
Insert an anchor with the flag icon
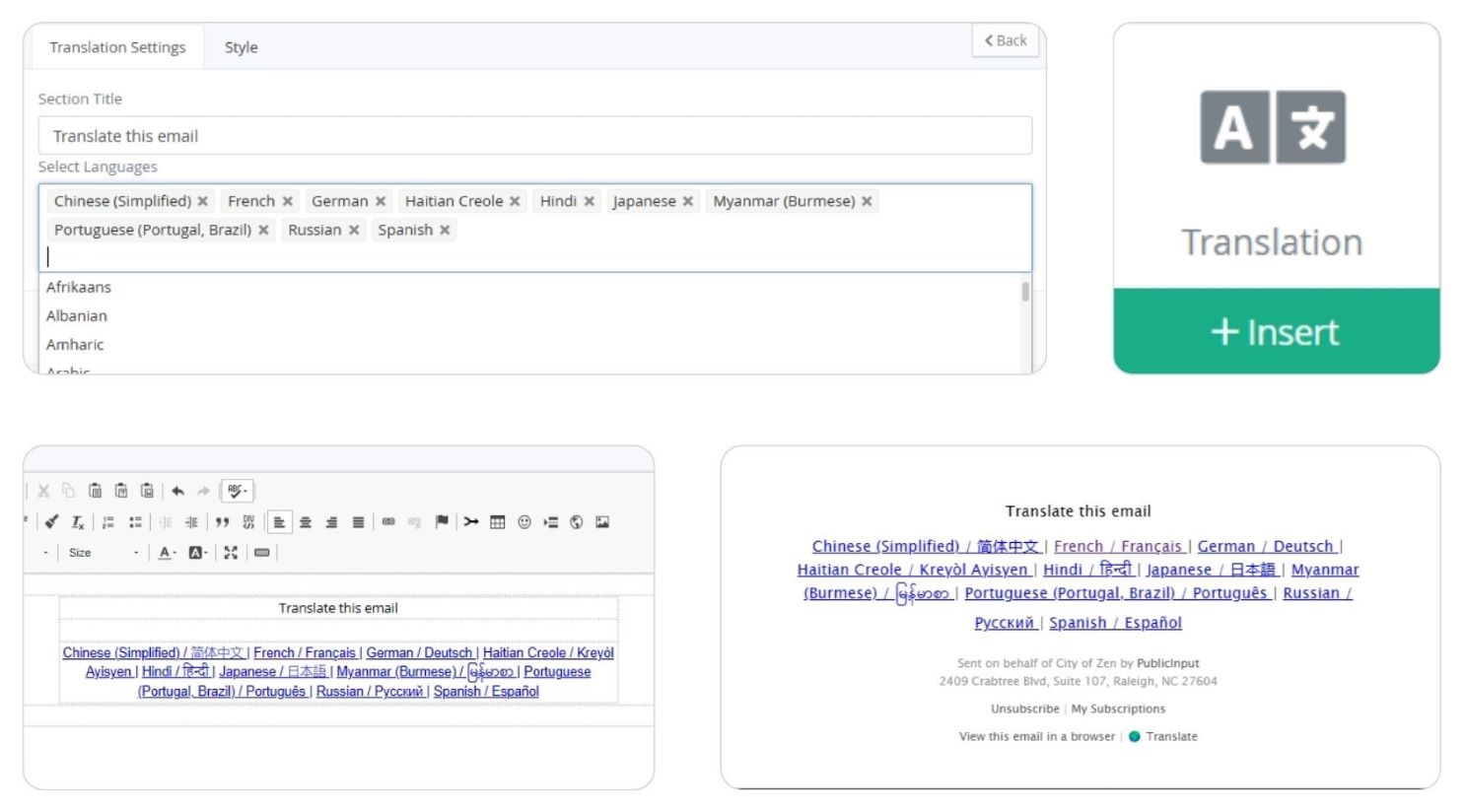click(x=442, y=522)
